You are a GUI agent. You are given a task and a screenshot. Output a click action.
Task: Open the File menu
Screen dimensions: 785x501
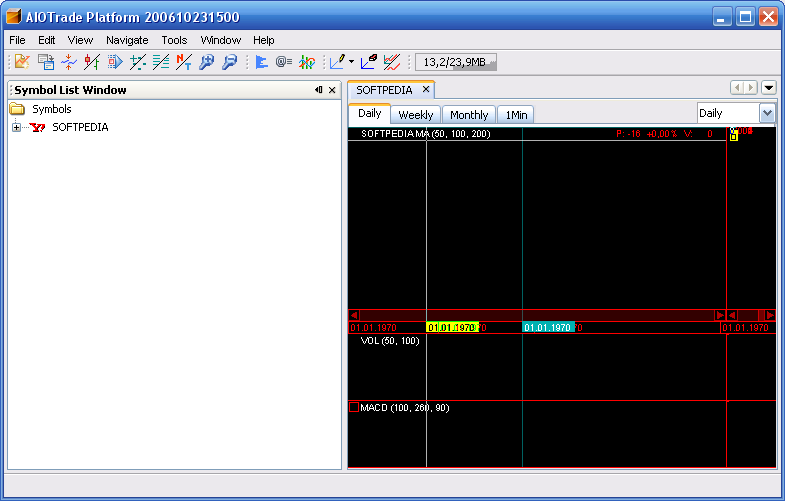coord(18,40)
